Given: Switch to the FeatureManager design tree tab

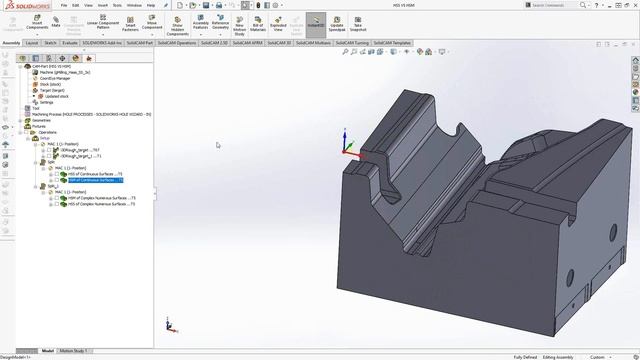Looking at the screenshot, I should pyautogui.click(x=22, y=58).
